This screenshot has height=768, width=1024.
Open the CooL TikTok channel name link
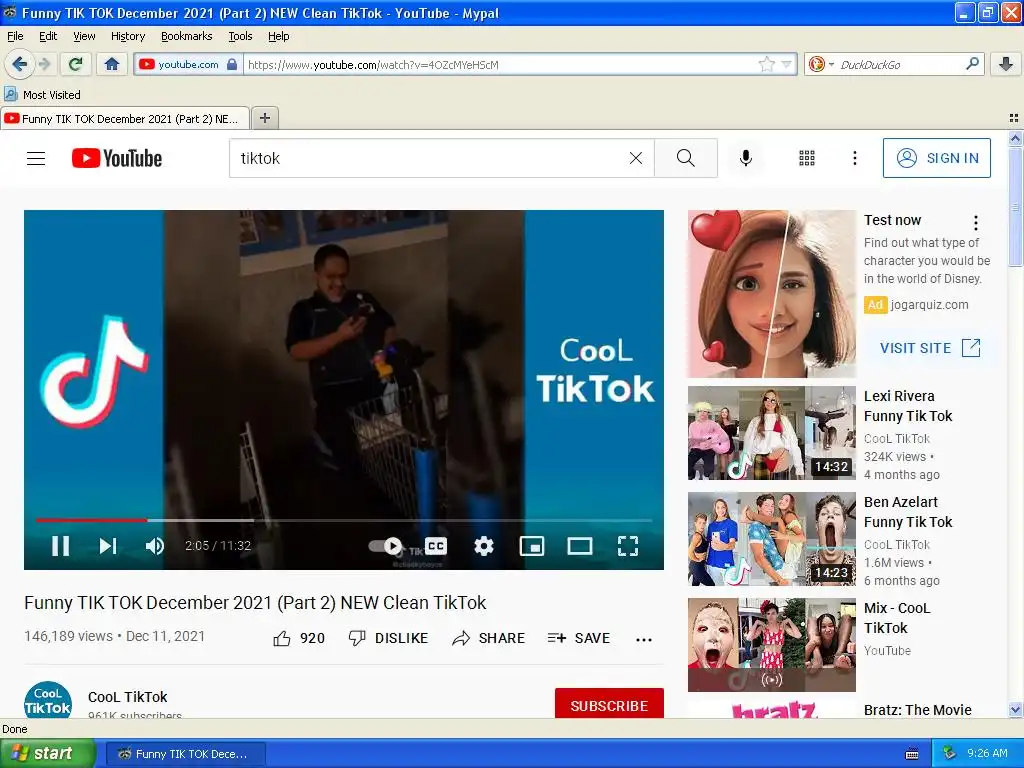128,697
